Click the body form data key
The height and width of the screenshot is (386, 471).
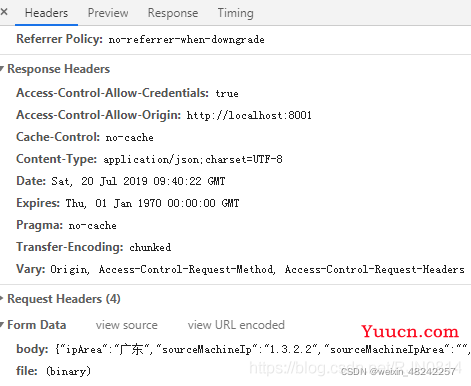coord(32,349)
